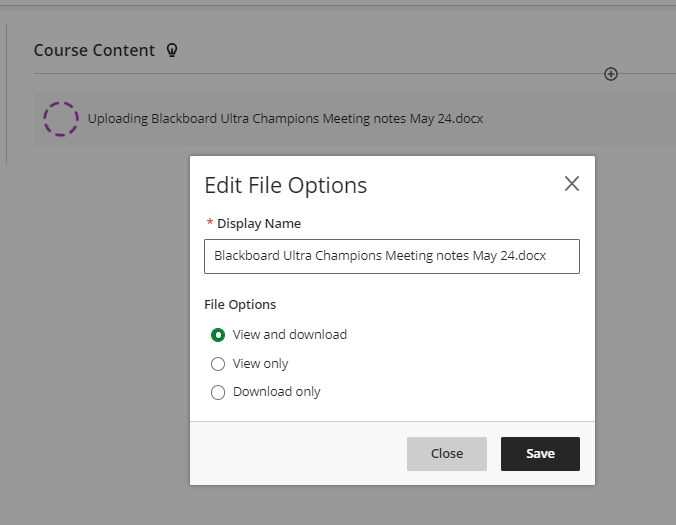Click the plus circle add content icon
The image size is (676, 525).
pyautogui.click(x=610, y=74)
